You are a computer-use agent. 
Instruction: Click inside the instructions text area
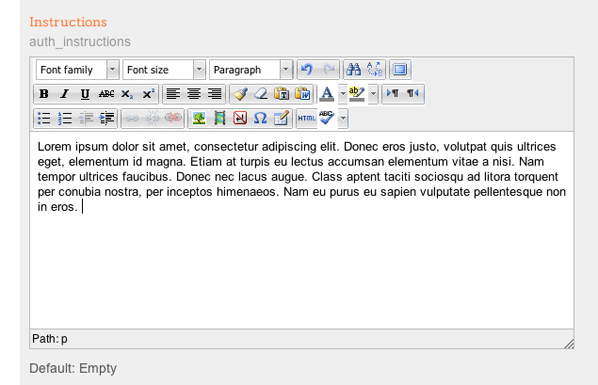302,230
